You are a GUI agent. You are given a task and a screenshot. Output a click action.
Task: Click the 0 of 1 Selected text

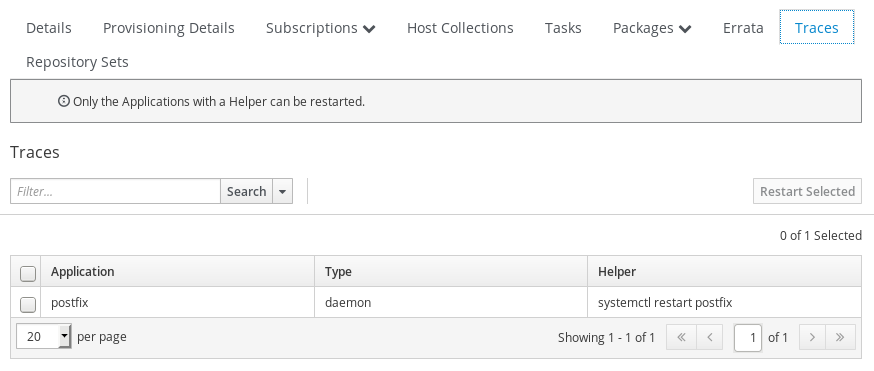click(x=820, y=236)
